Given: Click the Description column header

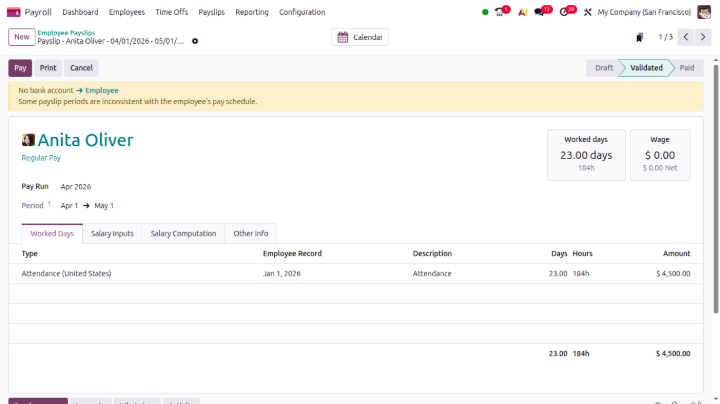Looking at the screenshot, I should click(x=432, y=253).
